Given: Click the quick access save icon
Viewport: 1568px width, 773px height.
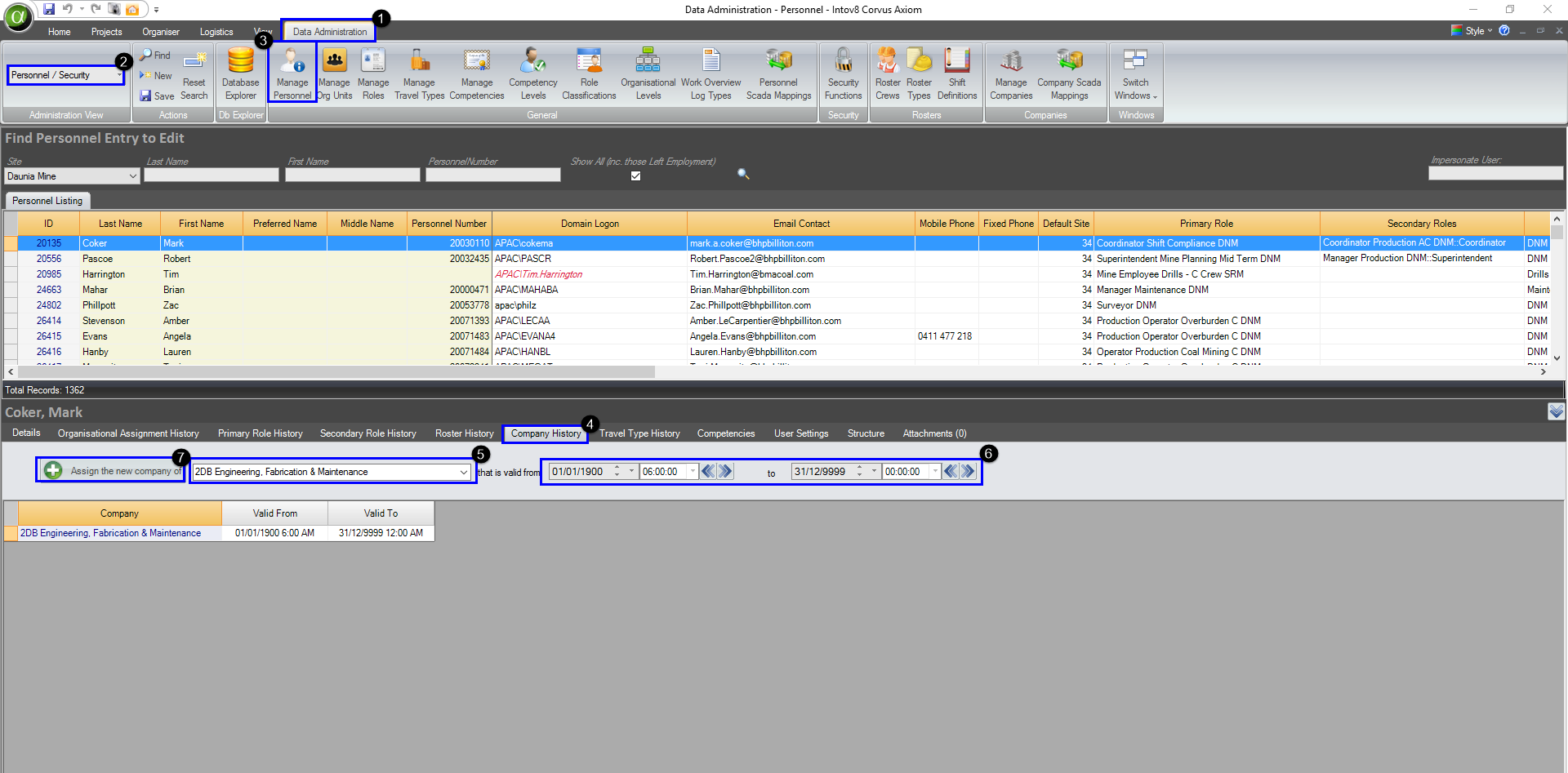Looking at the screenshot, I should (49, 9).
